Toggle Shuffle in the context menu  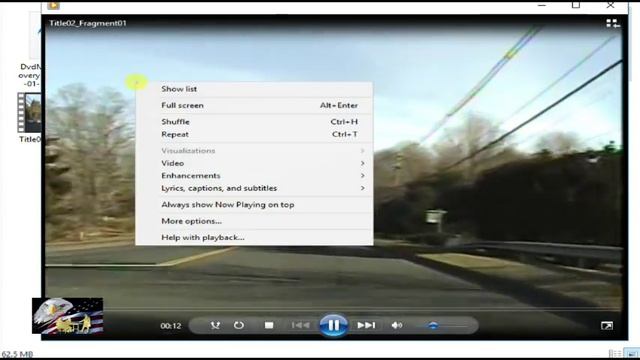click(254, 122)
